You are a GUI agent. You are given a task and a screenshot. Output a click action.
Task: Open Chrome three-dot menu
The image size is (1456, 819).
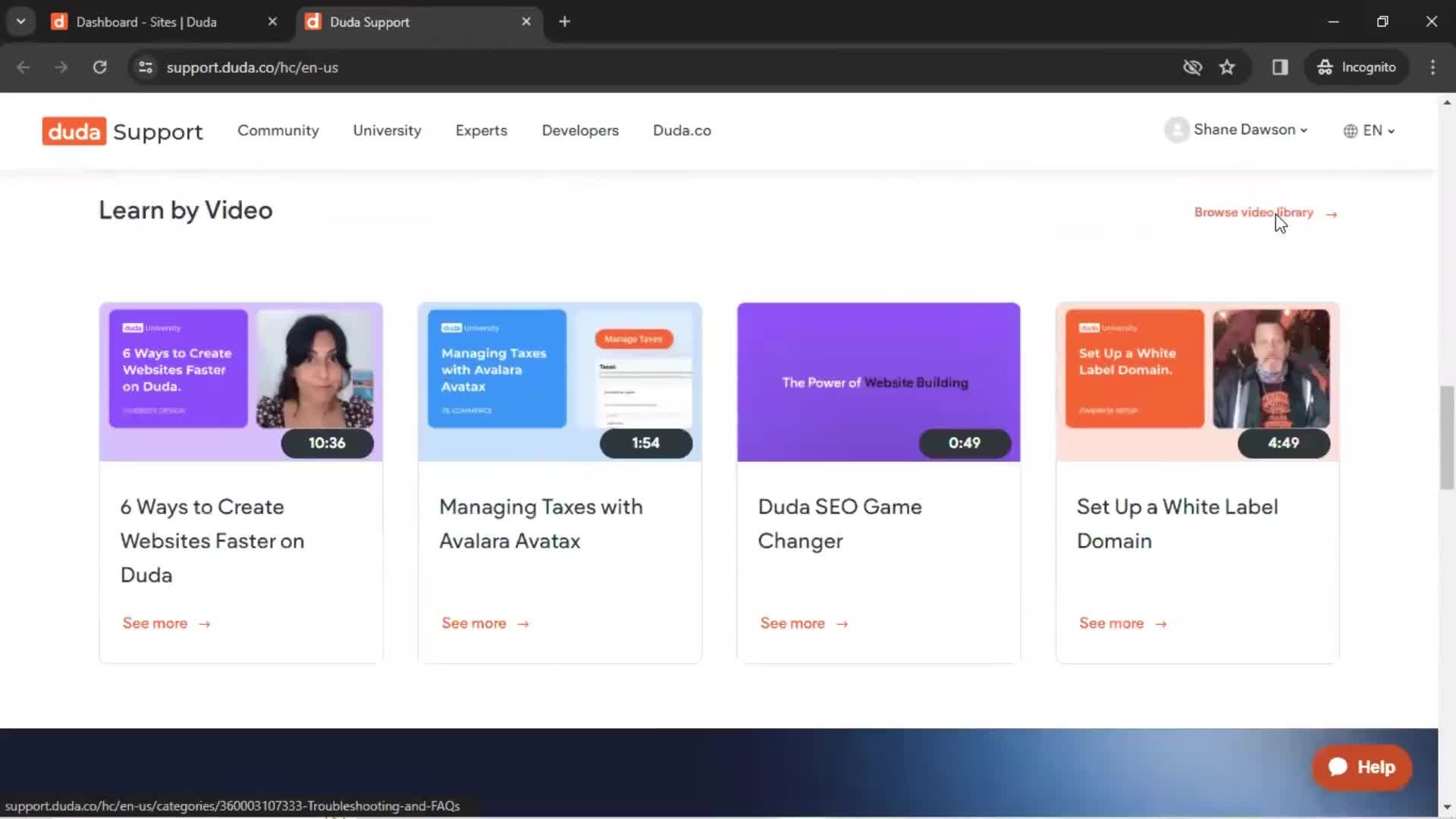tap(1432, 67)
